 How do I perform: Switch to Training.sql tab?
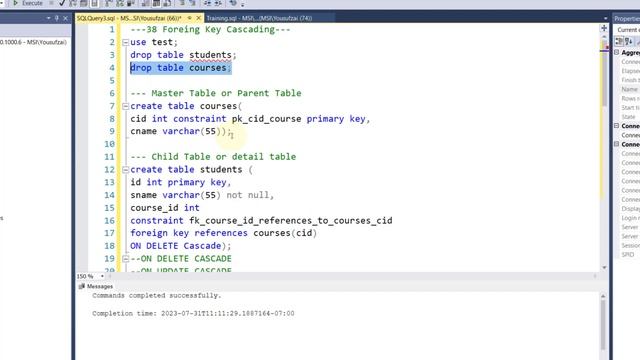tap(259, 18)
